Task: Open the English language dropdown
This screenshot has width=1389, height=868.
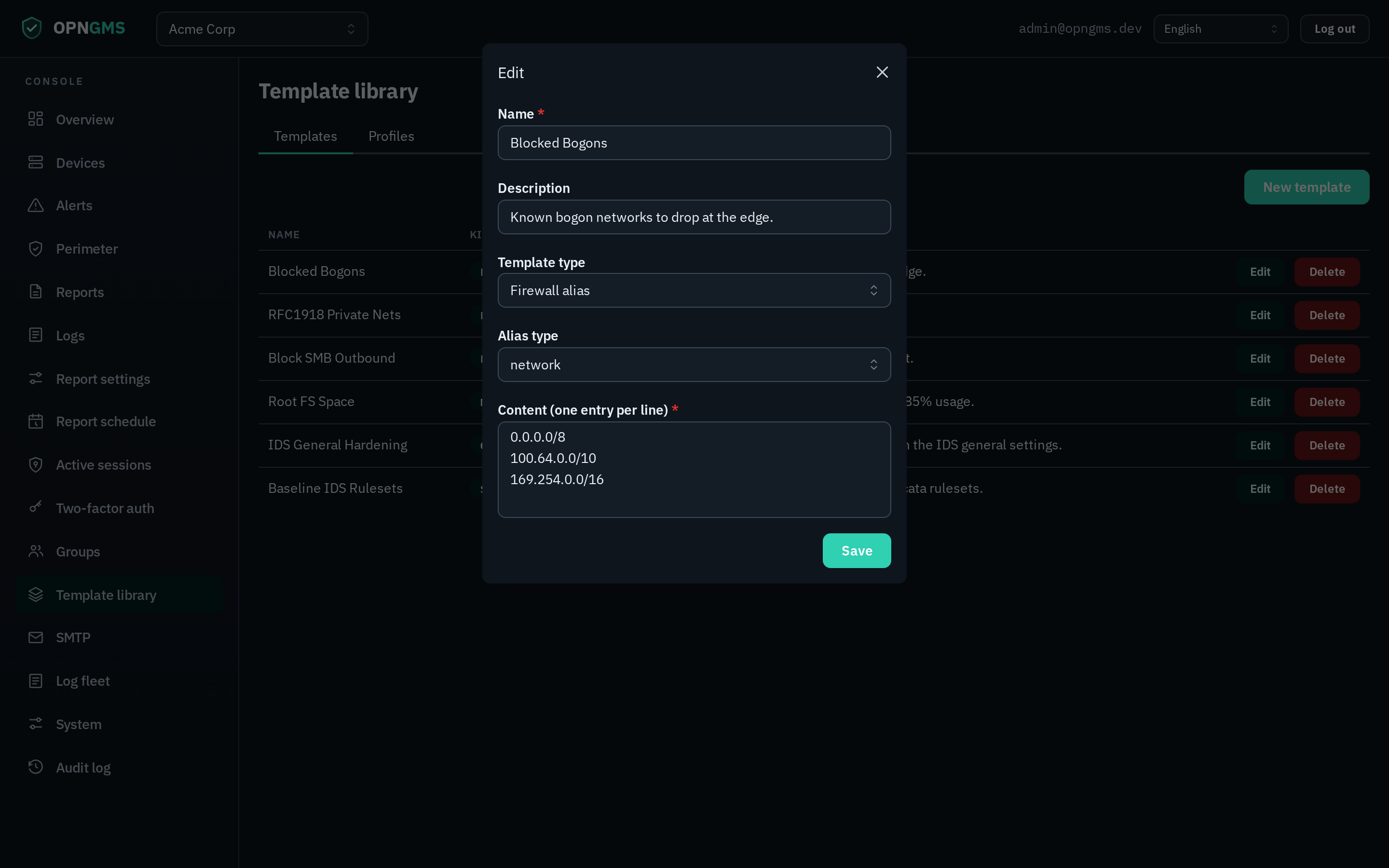Action: click(x=1221, y=29)
